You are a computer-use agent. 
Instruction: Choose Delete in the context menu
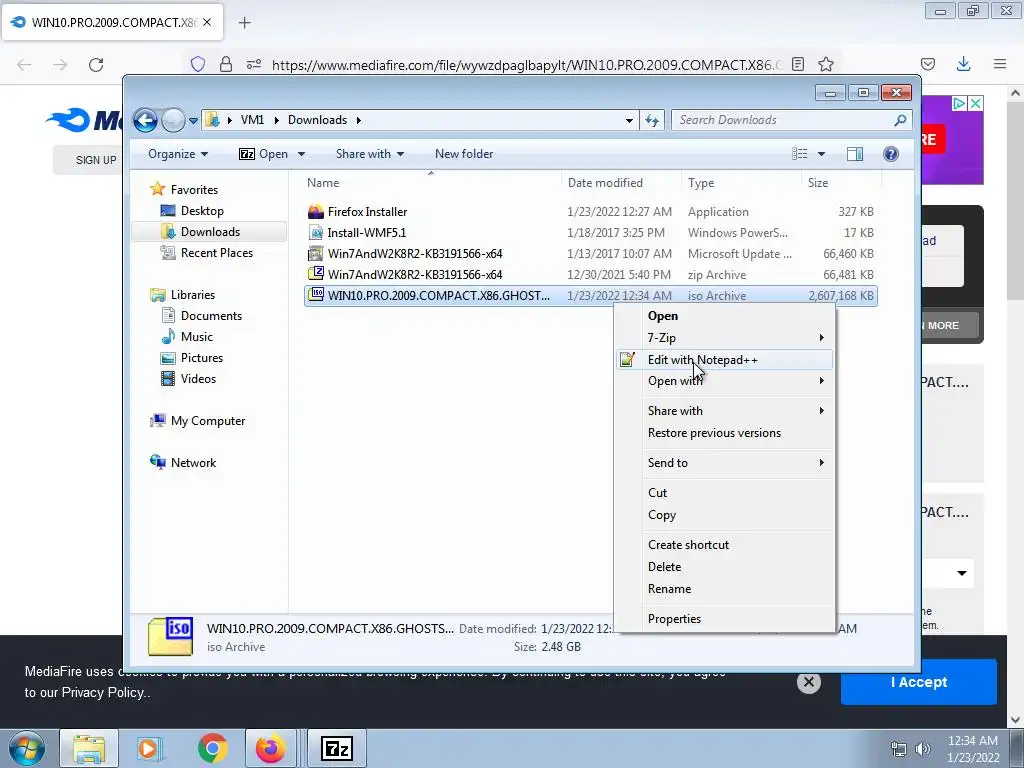pyautogui.click(x=725, y=567)
